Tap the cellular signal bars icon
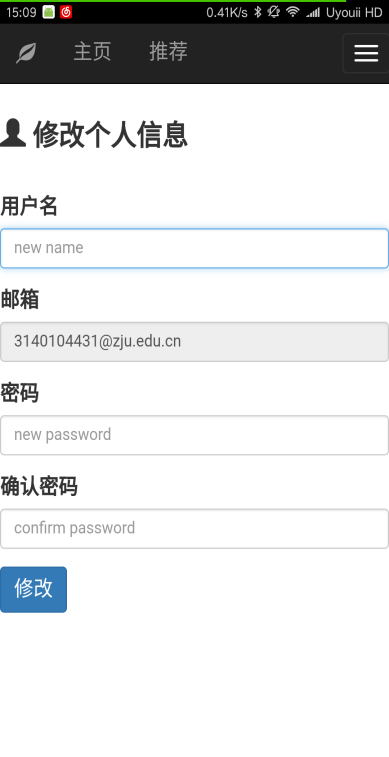389x757 pixels. click(313, 13)
